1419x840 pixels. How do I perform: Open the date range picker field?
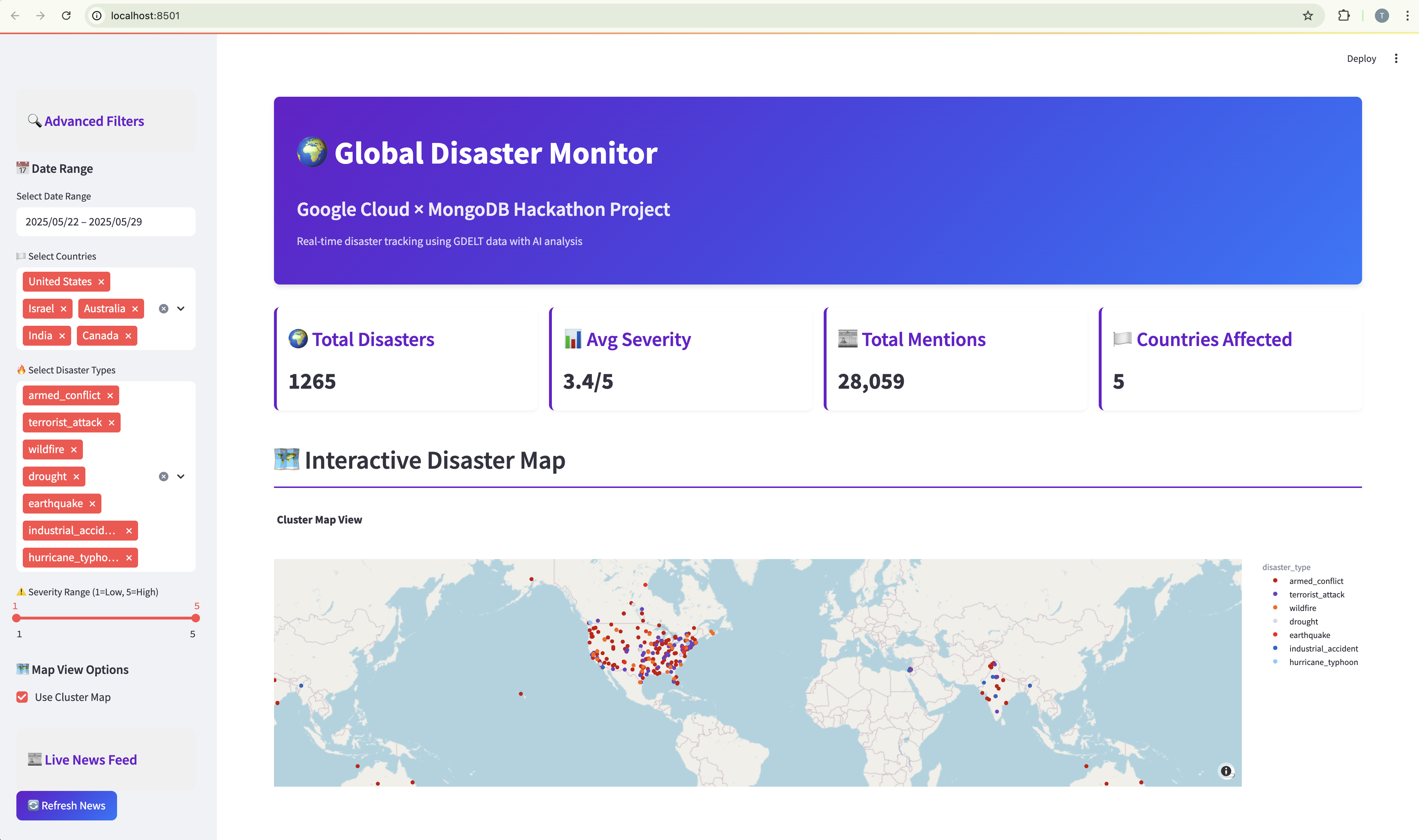106,222
